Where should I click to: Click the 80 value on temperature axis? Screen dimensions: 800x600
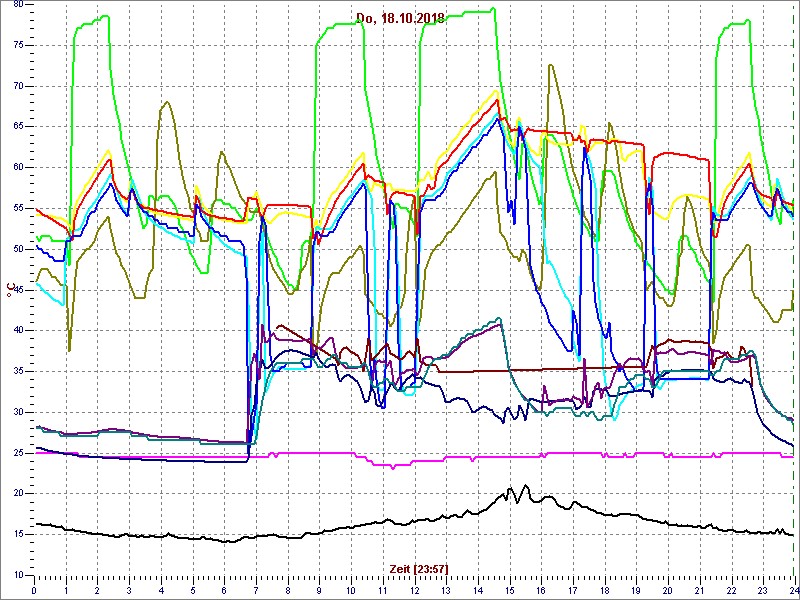point(17,5)
